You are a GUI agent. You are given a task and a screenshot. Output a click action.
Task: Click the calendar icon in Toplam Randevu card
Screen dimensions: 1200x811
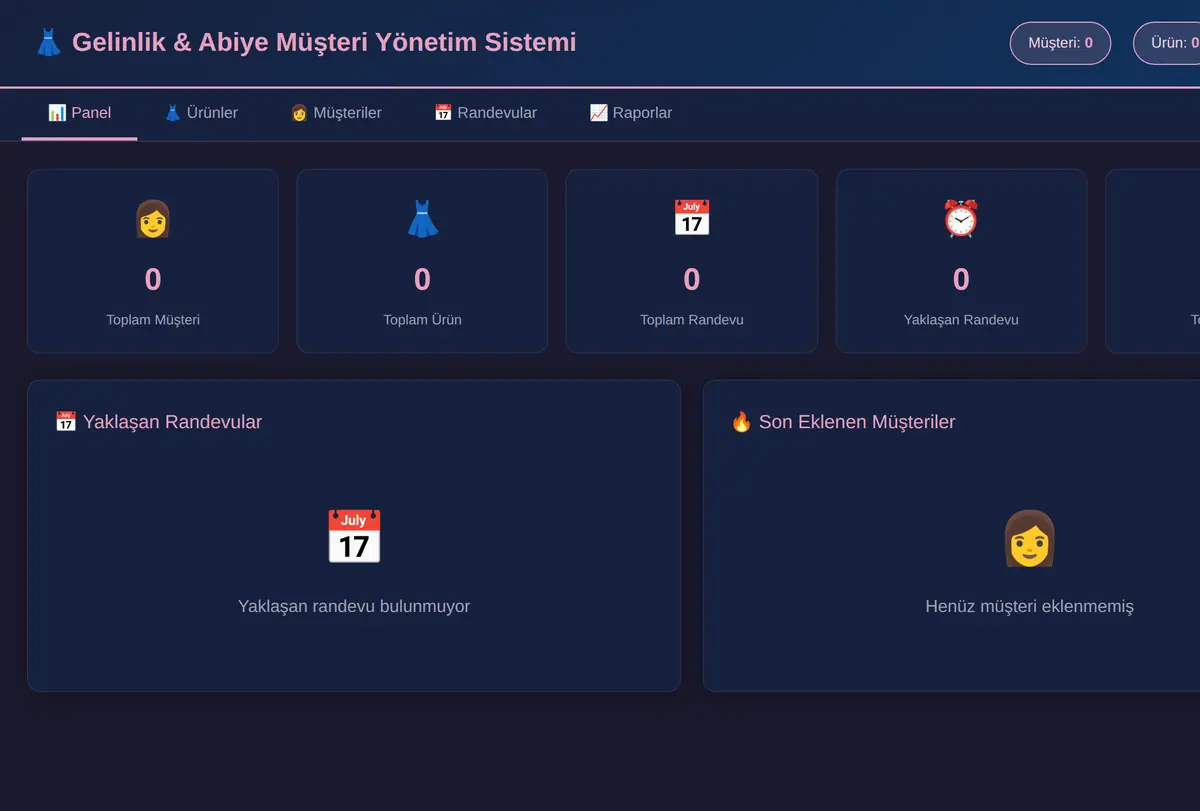click(x=692, y=218)
